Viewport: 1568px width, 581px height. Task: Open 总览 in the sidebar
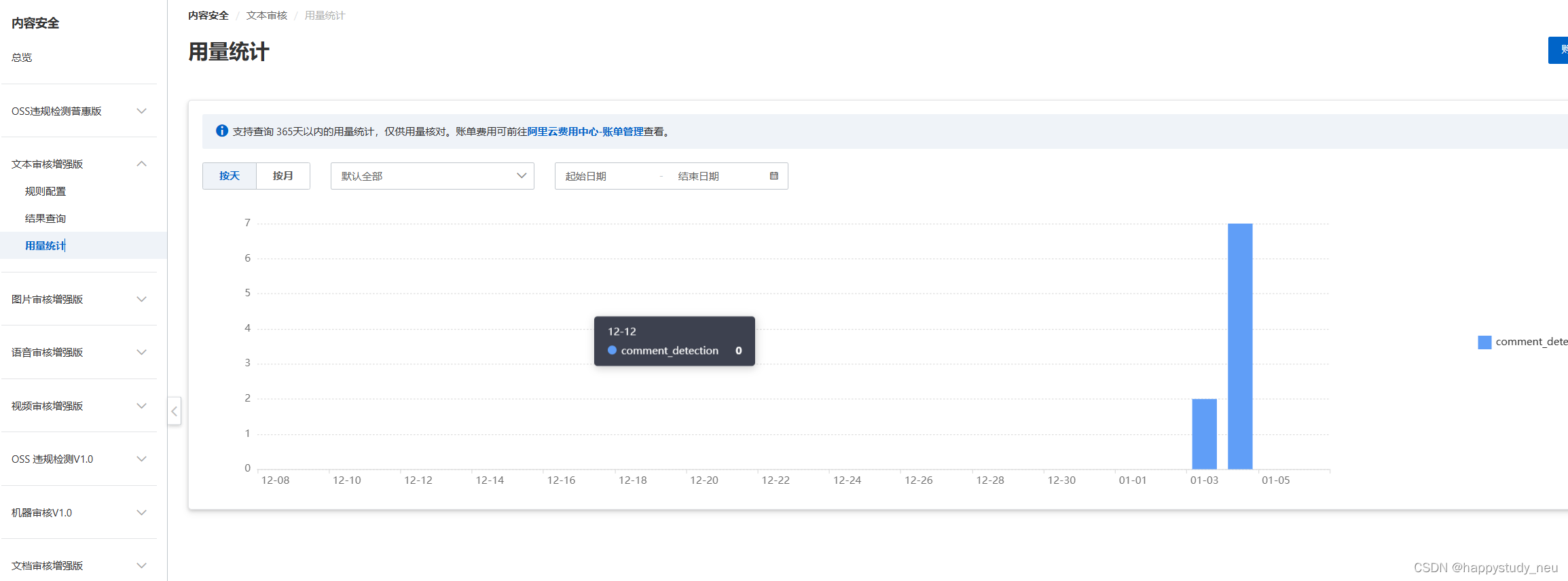coord(22,57)
